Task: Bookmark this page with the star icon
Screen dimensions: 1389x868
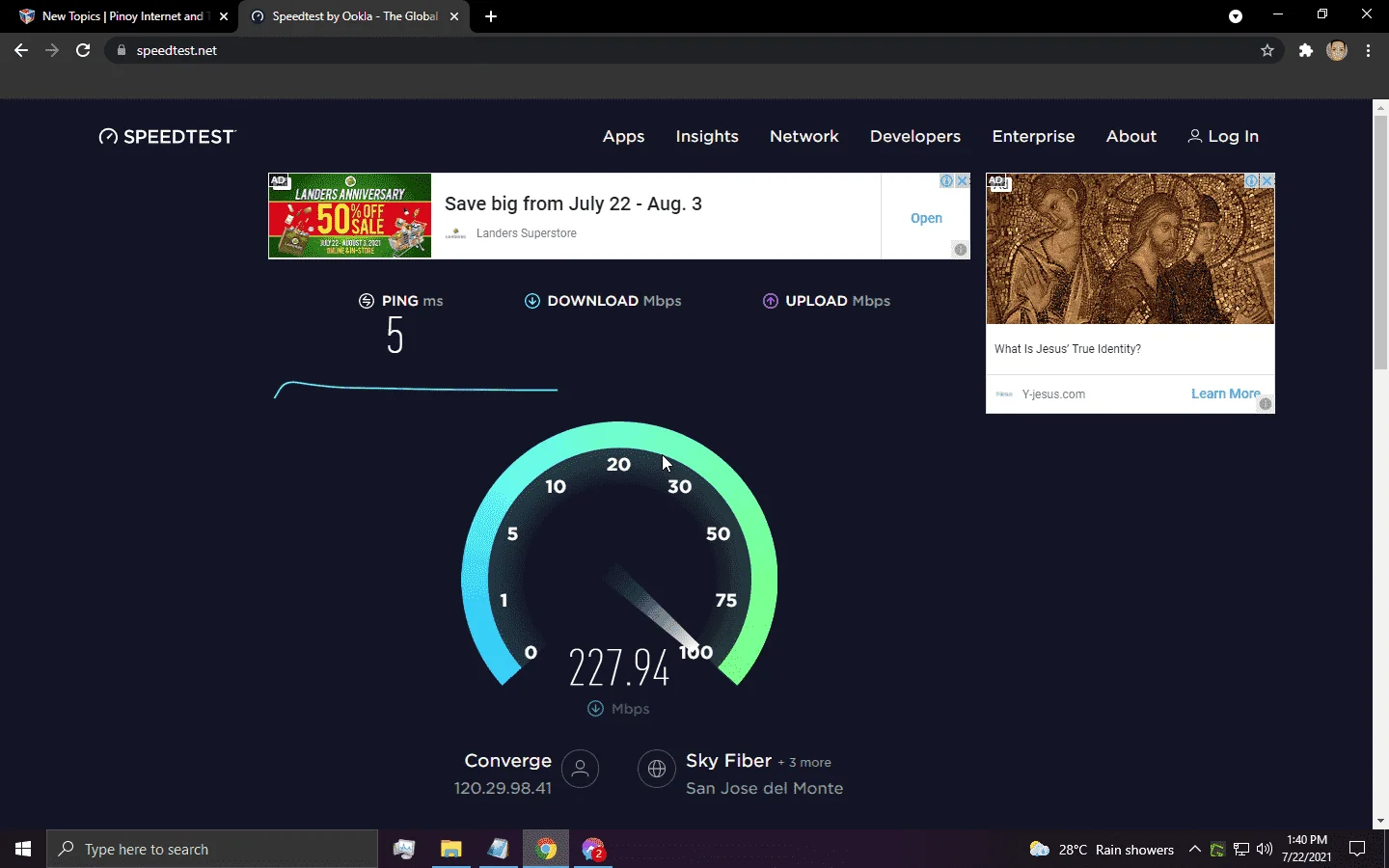Action: 1267,50
